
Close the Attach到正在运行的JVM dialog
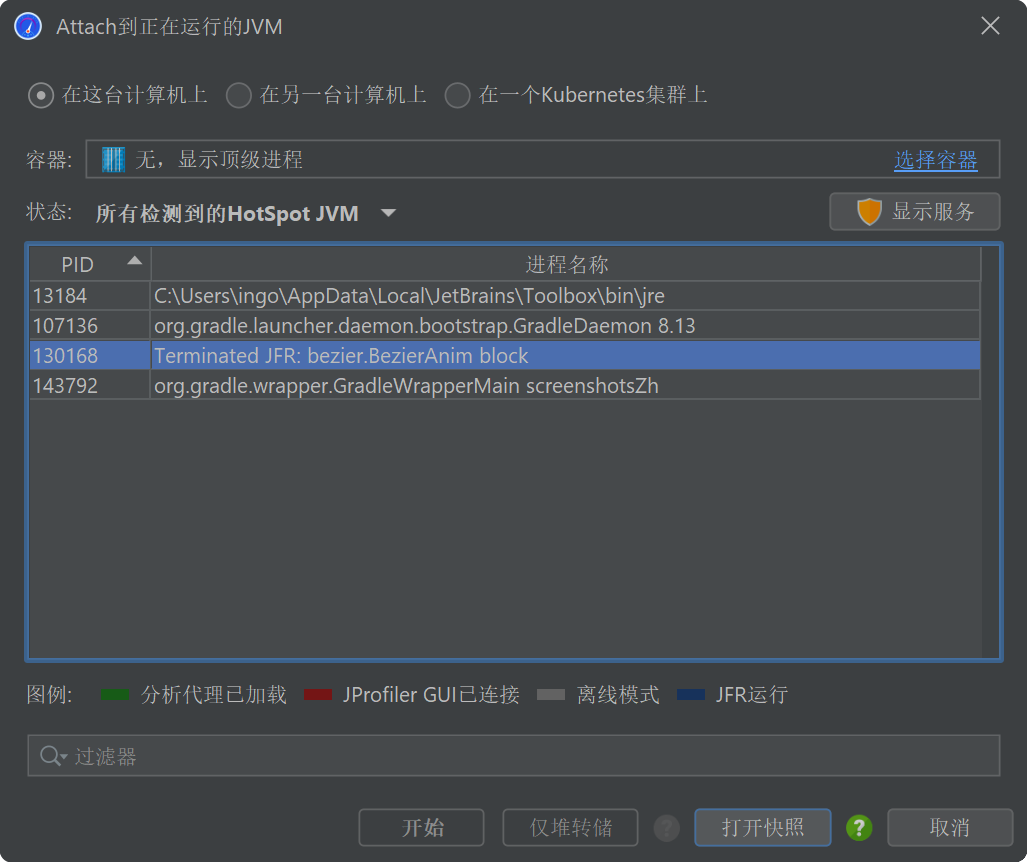click(990, 26)
